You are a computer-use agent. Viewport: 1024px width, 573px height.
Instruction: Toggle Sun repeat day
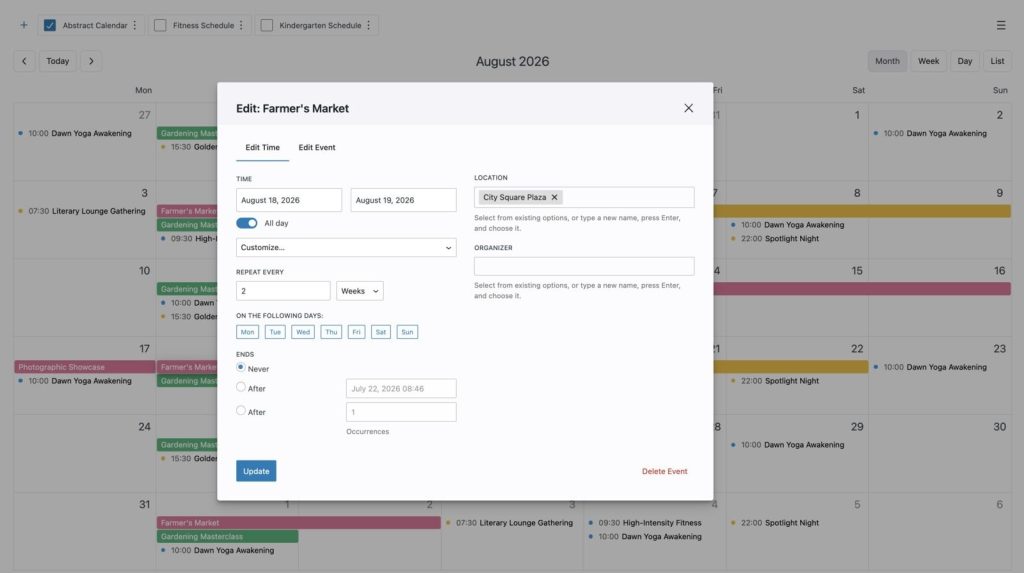[407, 332]
